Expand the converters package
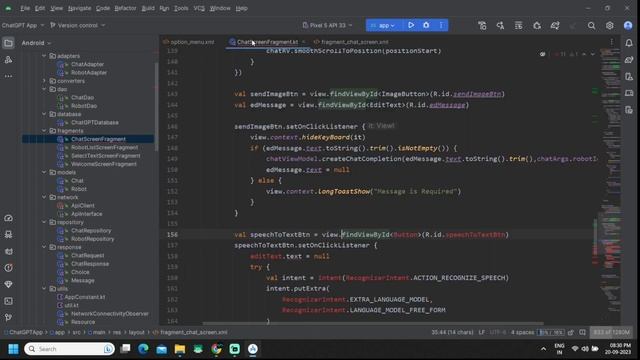Image resolution: width=640 pixels, height=360 pixels. tap(44, 81)
